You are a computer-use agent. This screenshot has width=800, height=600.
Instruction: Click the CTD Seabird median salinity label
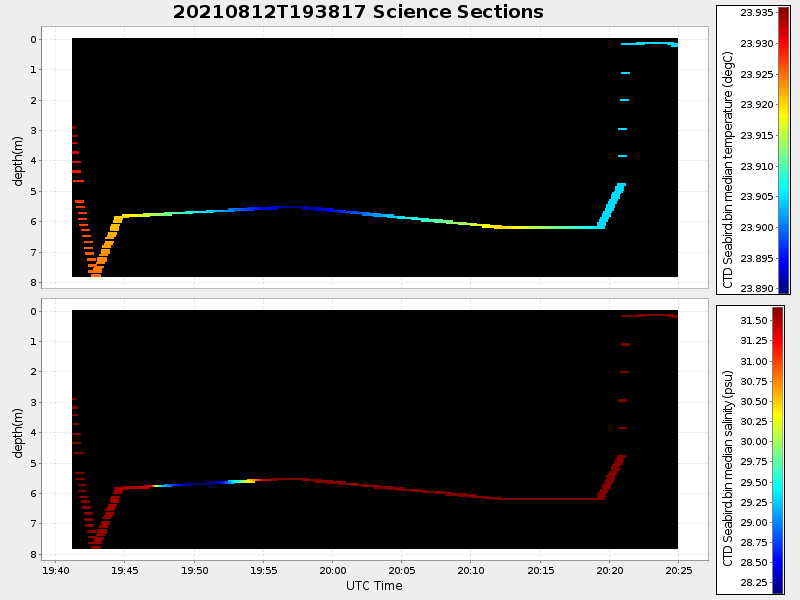pyautogui.click(x=728, y=468)
